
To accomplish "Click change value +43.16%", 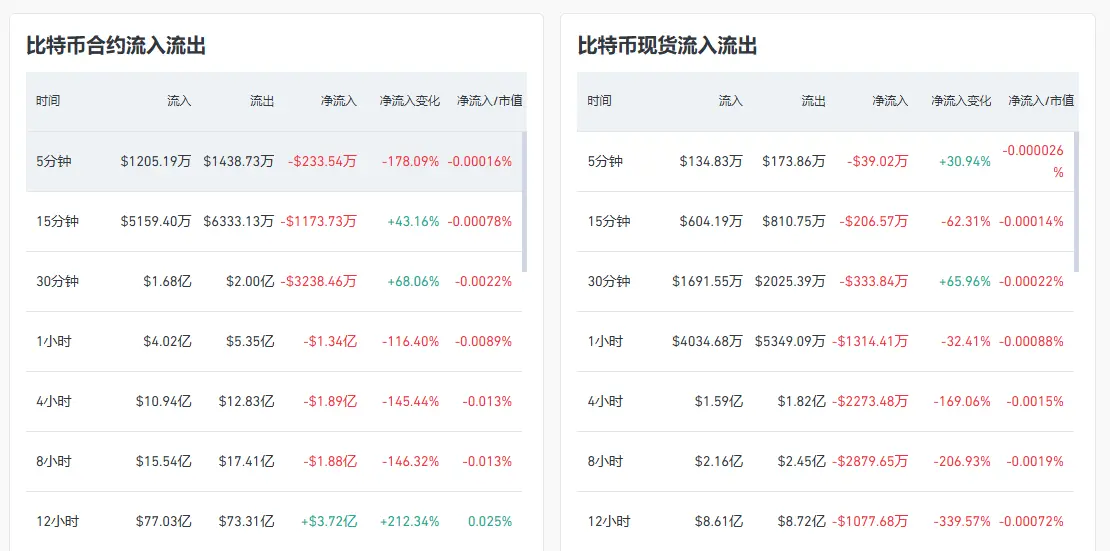I will [x=413, y=221].
